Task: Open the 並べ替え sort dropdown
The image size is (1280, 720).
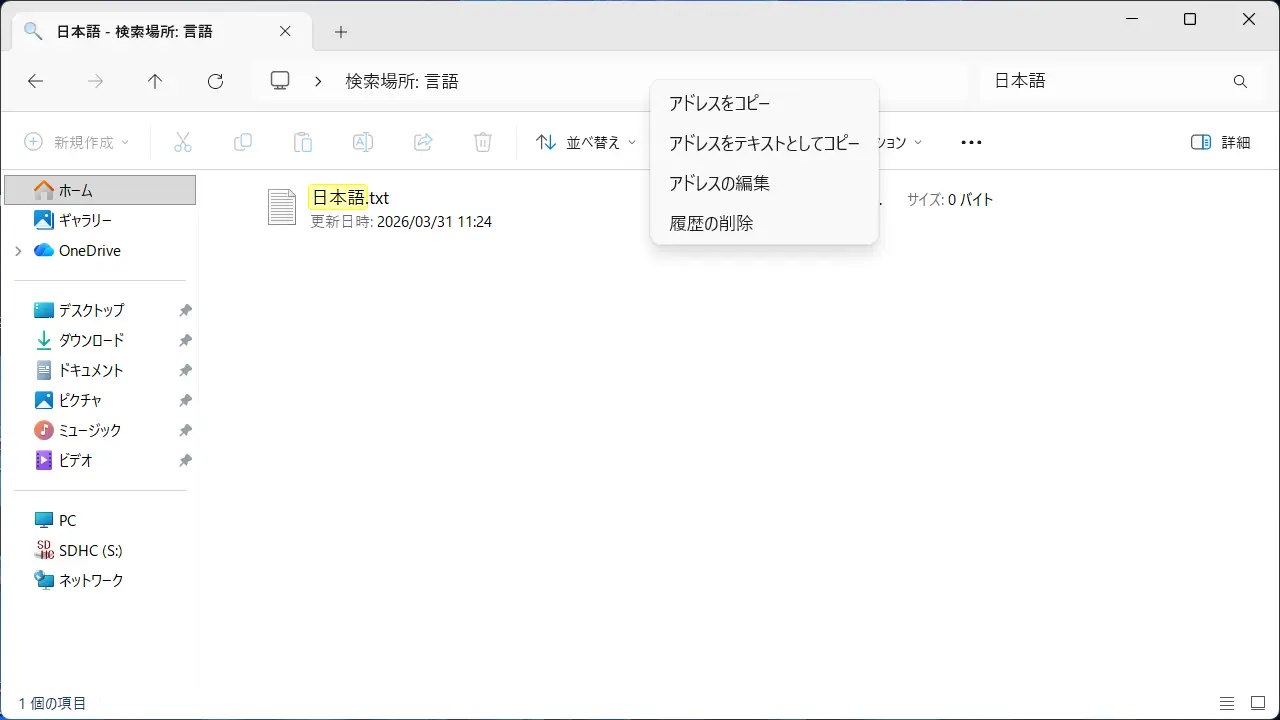Action: pyautogui.click(x=586, y=143)
